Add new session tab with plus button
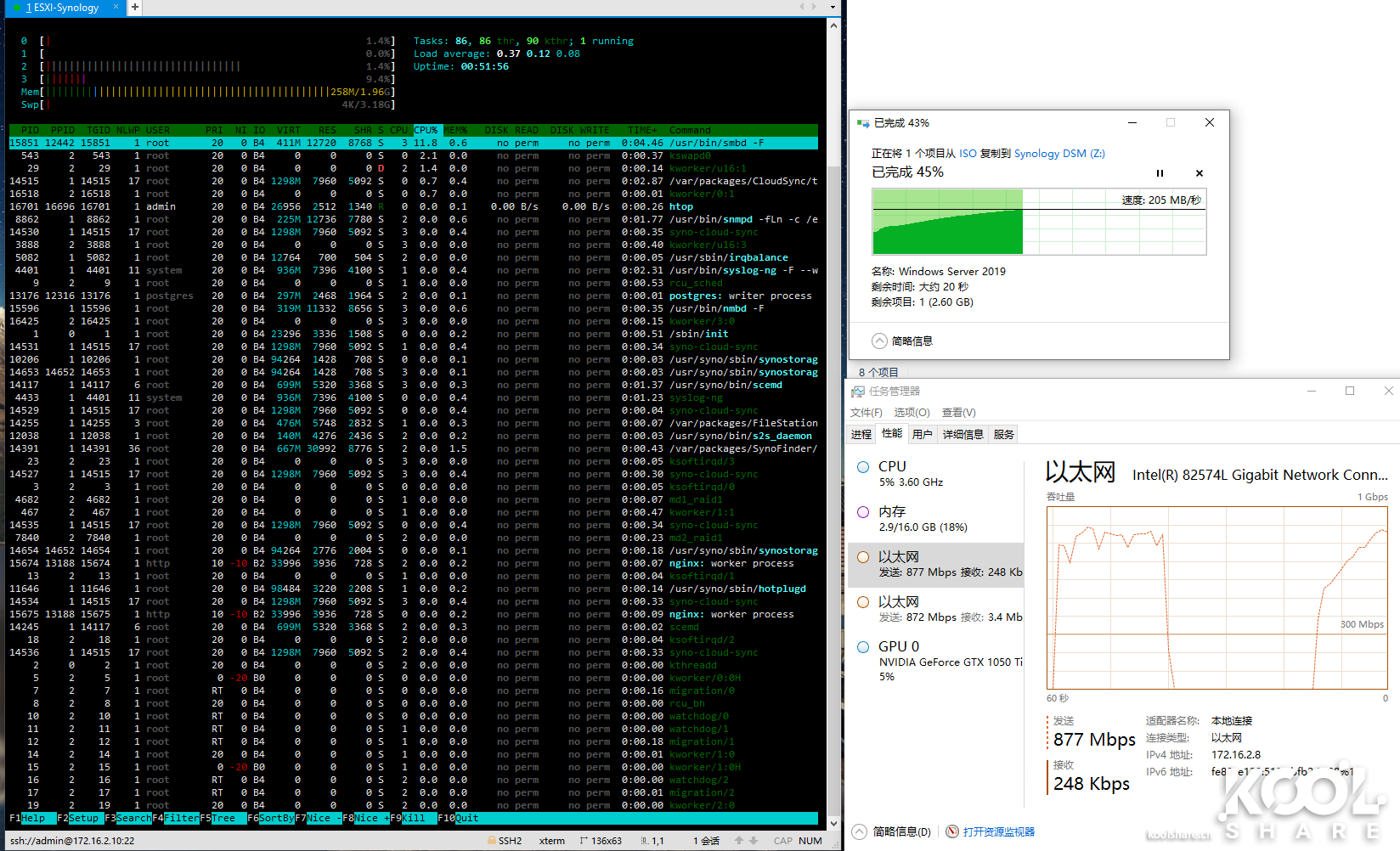Viewport: 1400px width, 851px height. (x=134, y=7)
